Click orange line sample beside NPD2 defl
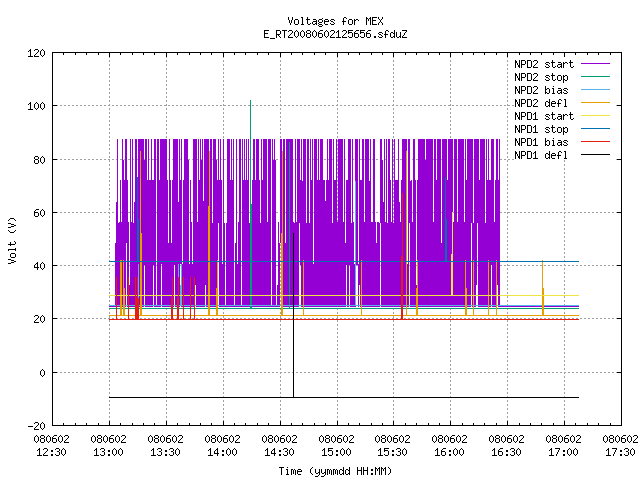This screenshot has width=640, height=480. pyautogui.click(x=596, y=102)
